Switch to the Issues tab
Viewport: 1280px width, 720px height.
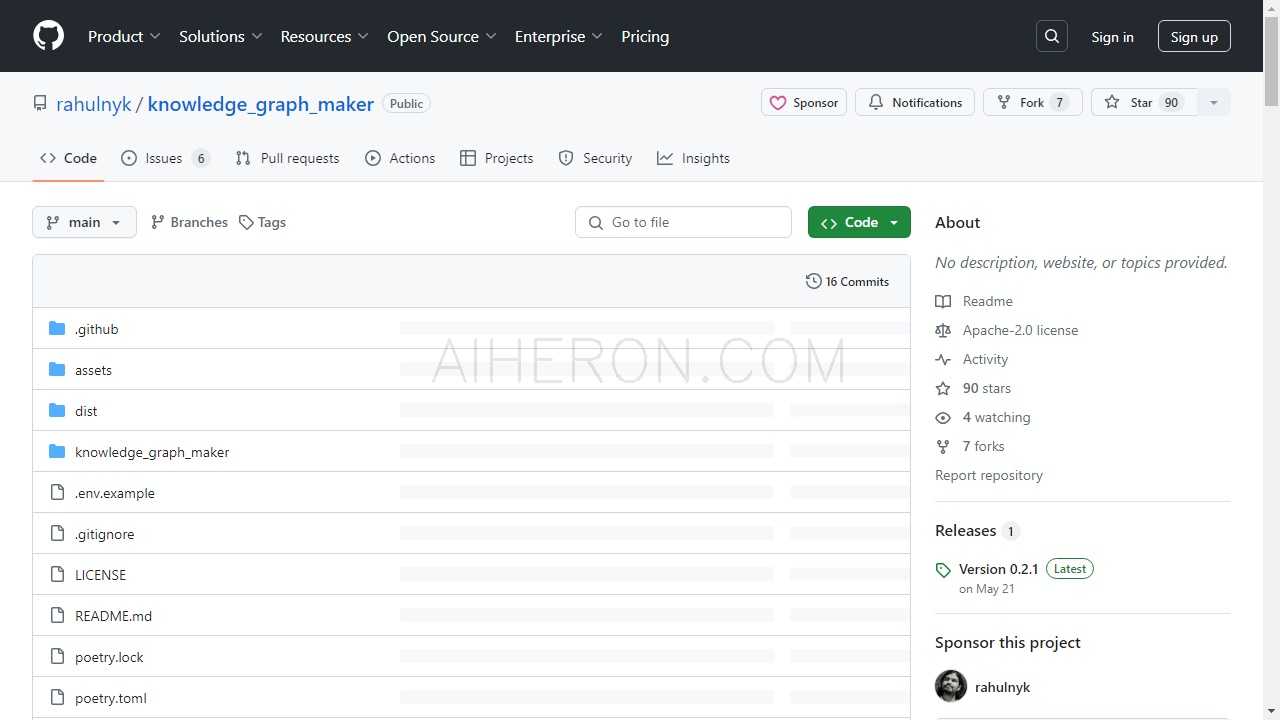pyautogui.click(x=163, y=157)
